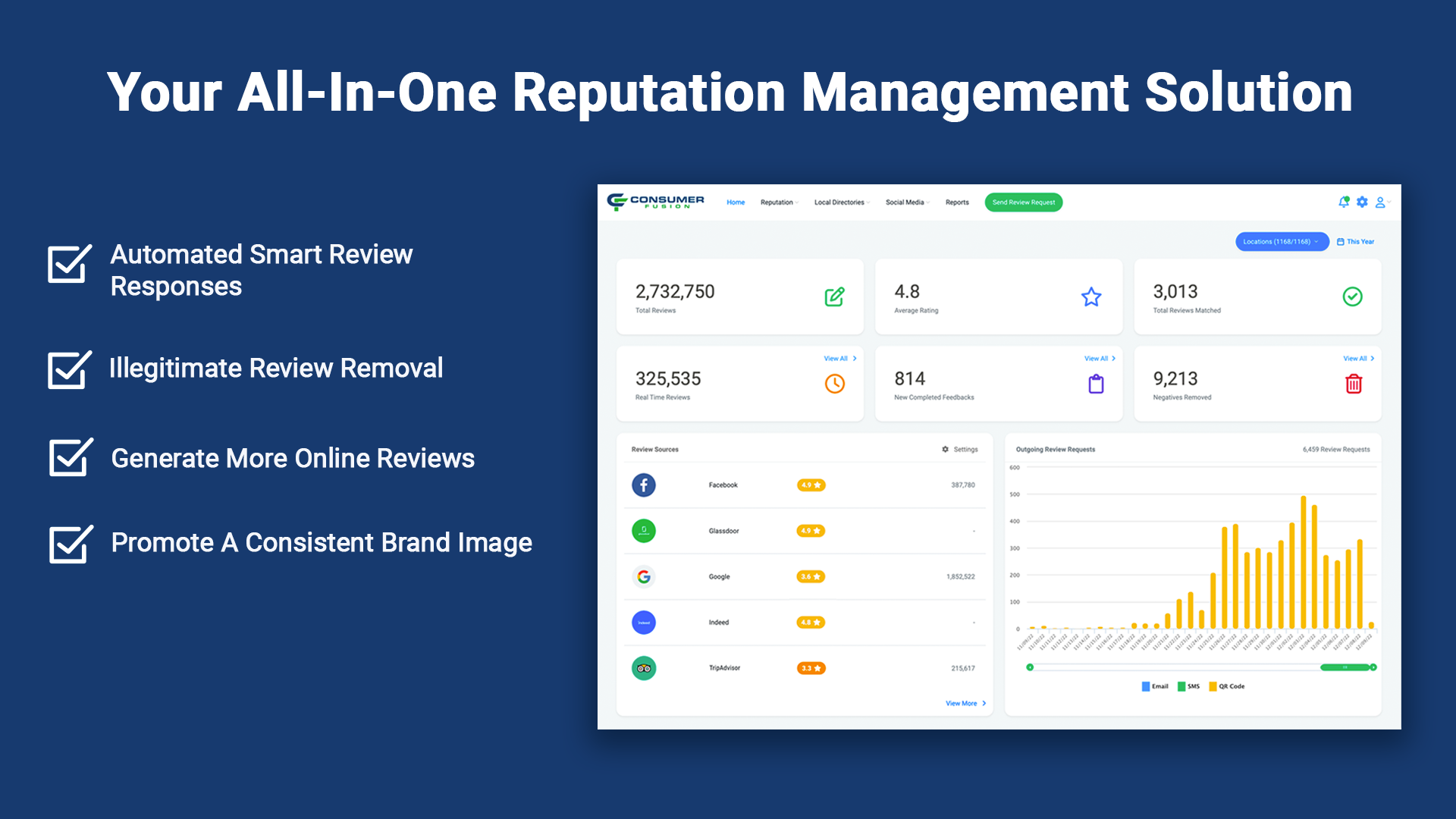Screen dimensions: 1456x819
Task: Click the chart range slider's left handle
Action: [1030, 667]
